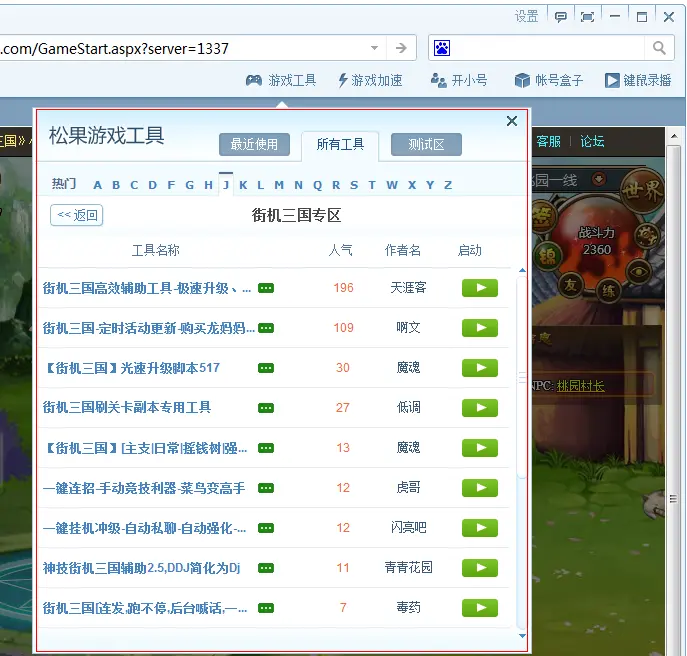Open 一键连招-手动竞技利器 tool link

[x=144, y=488]
